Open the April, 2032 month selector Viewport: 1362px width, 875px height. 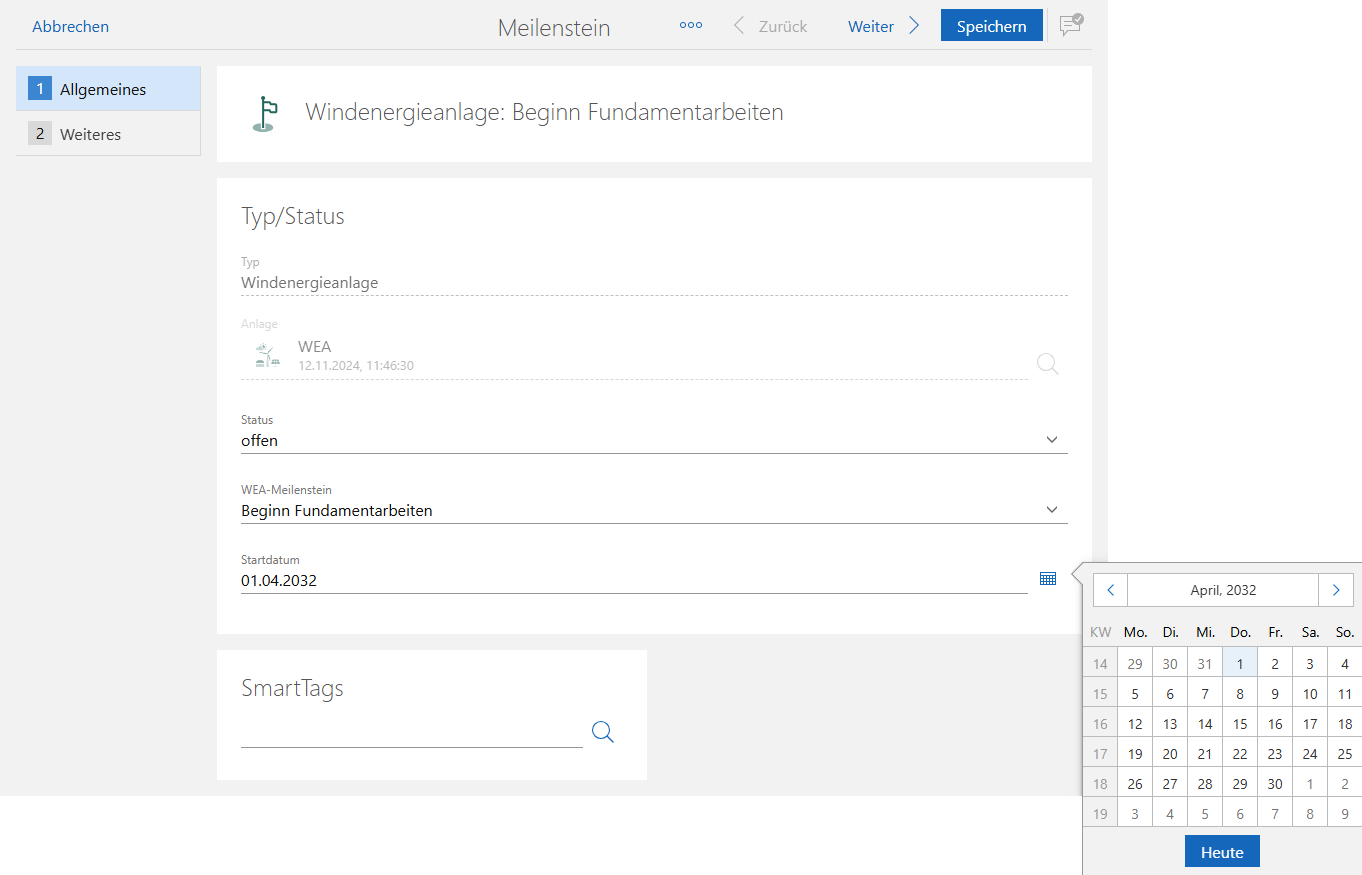point(1222,590)
